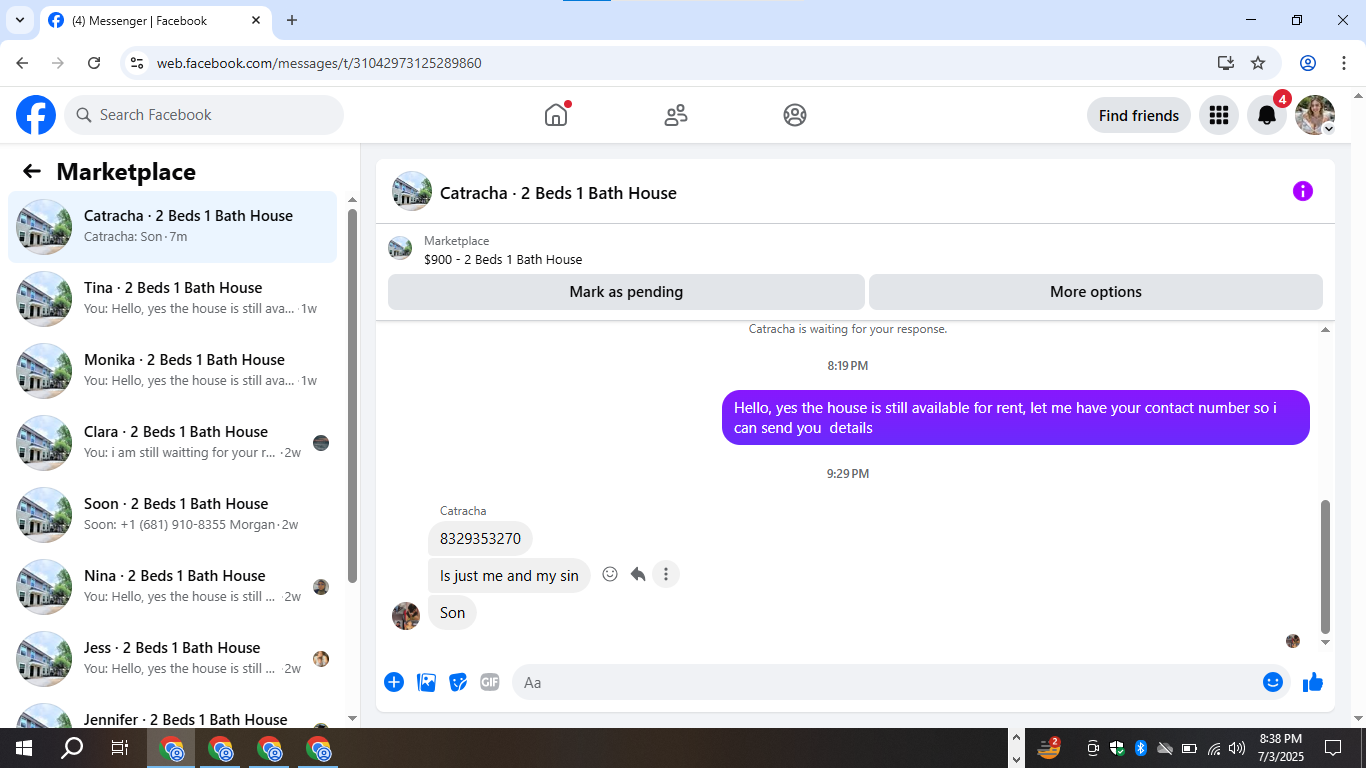Click the Mark as pending button
This screenshot has height=768, width=1366.
[626, 292]
